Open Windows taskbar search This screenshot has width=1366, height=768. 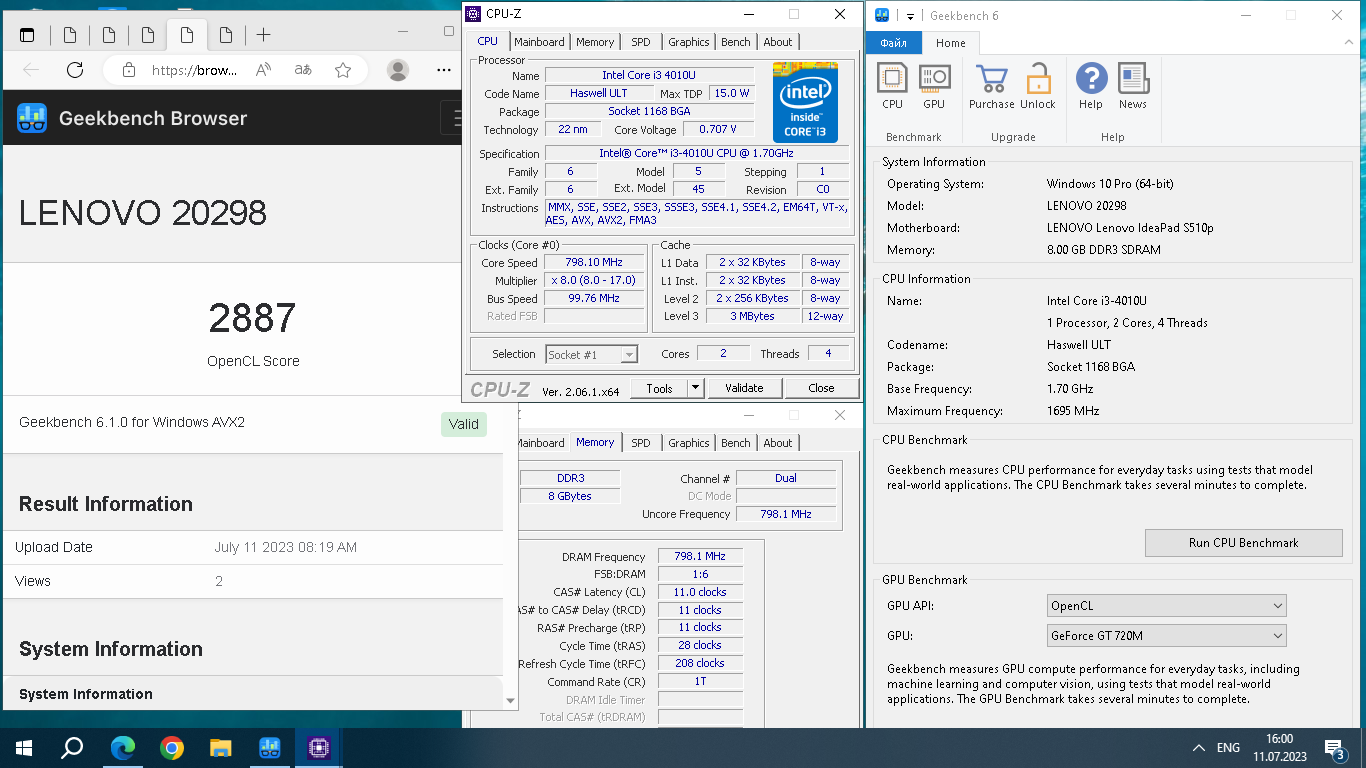(x=72, y=747)
